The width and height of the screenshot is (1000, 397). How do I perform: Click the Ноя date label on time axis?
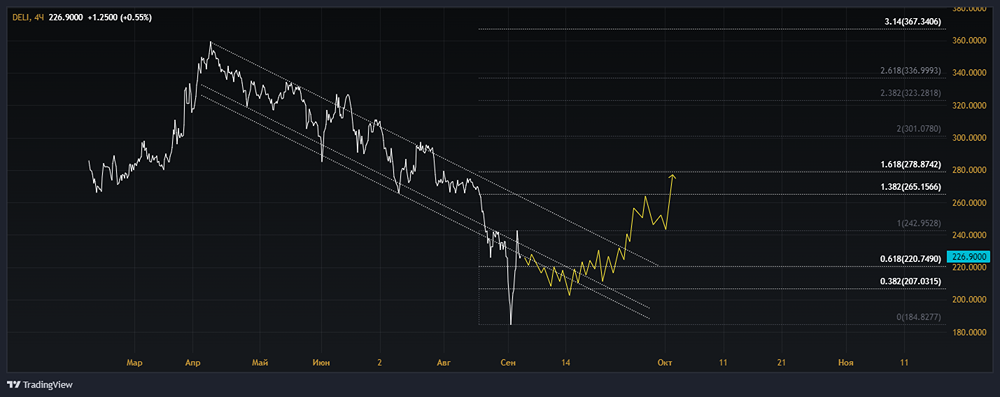846,363
